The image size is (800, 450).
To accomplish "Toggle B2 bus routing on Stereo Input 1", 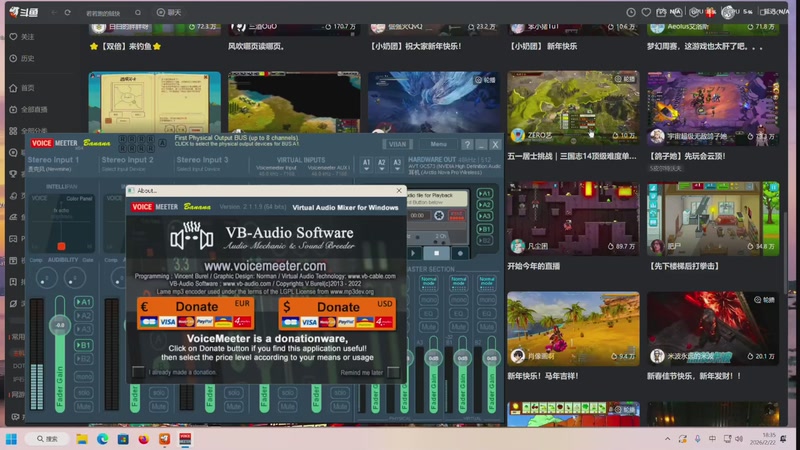I will tap(83, 359).
